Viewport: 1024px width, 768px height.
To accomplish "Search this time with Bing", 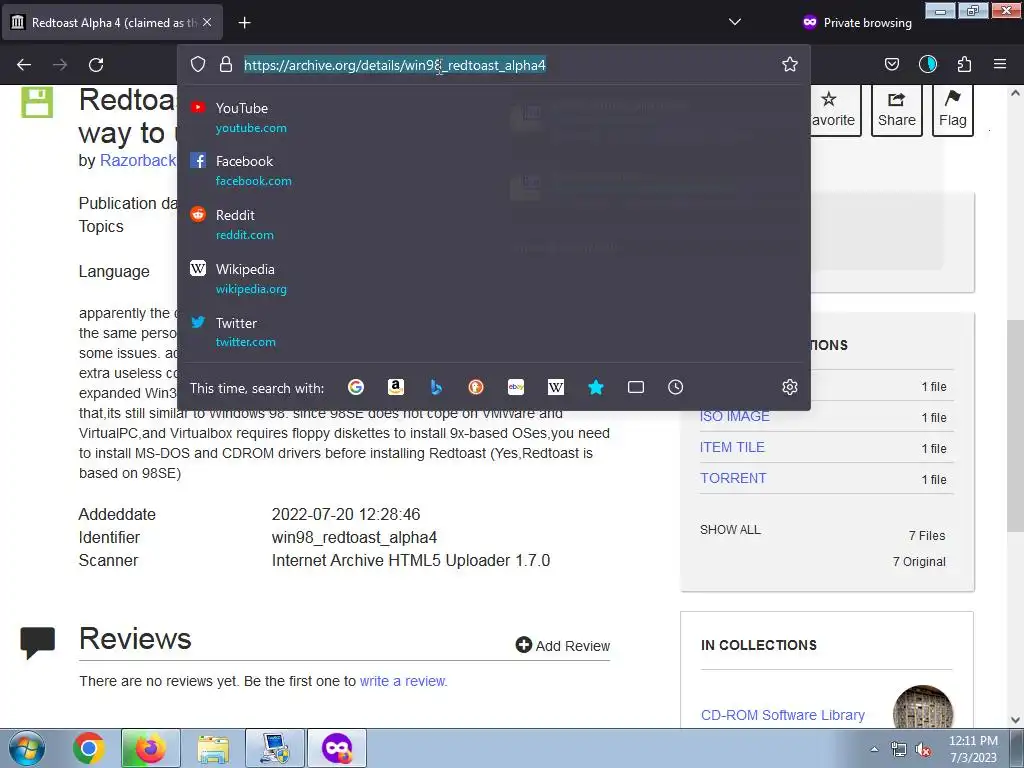I will pos(436,387).
